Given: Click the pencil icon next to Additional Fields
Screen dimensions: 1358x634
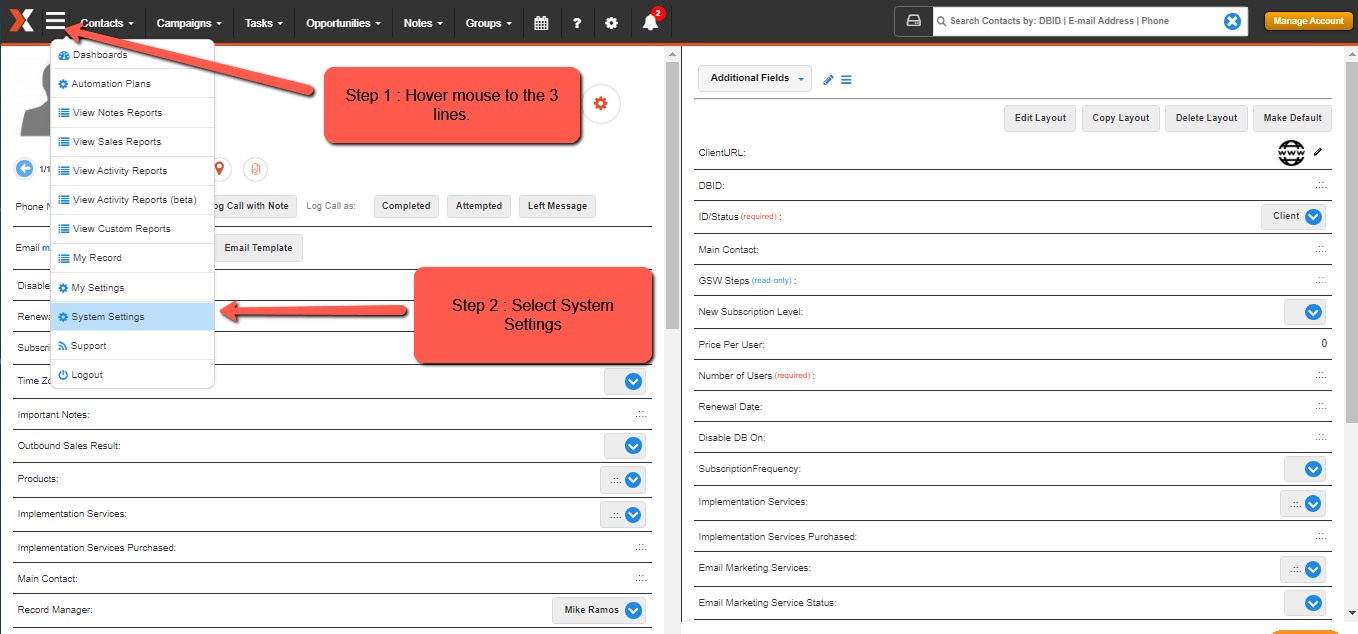Looking at the screenshot, I should click(x=828, y=80).
